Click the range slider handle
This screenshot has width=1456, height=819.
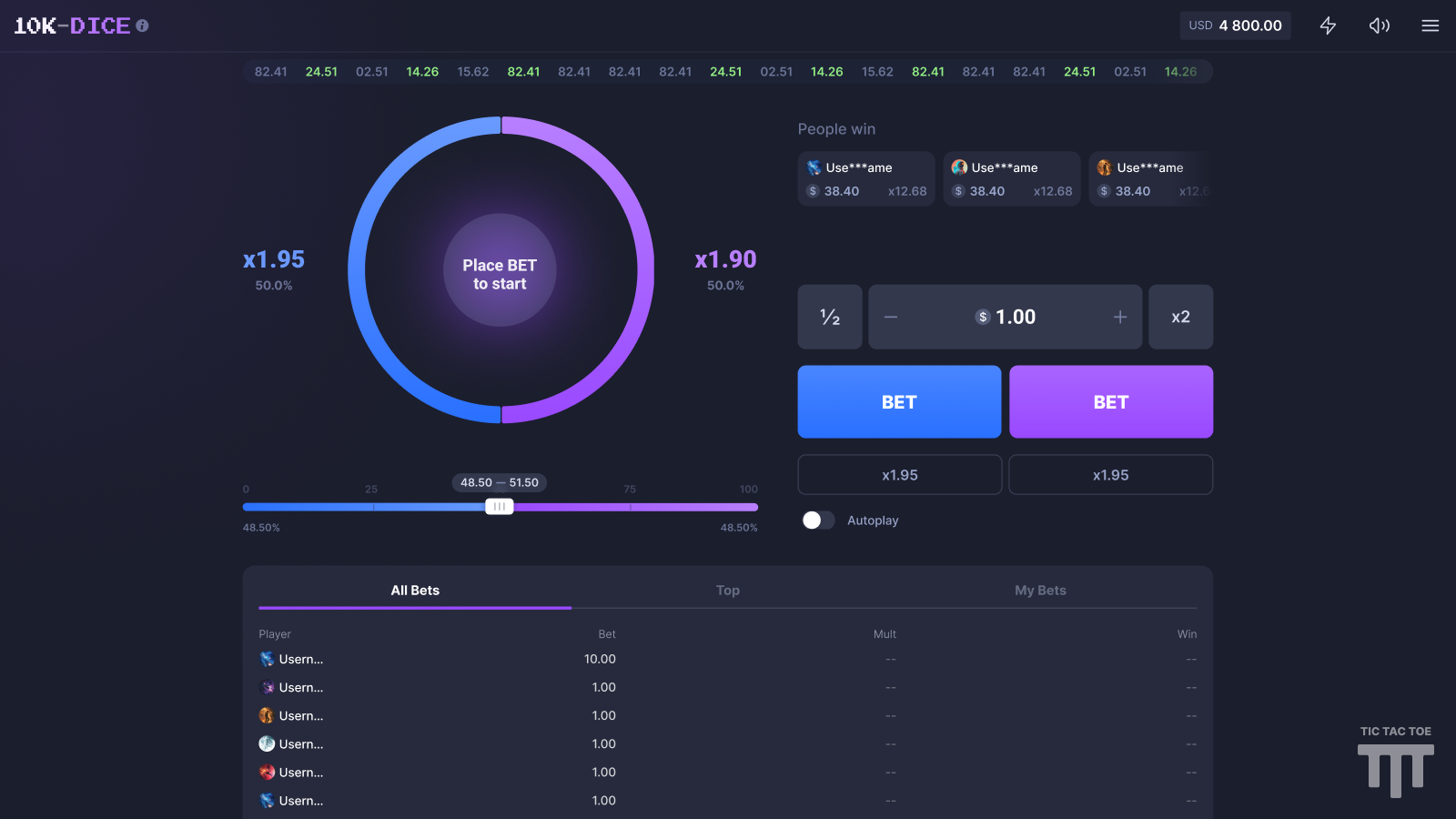(499, 507)
